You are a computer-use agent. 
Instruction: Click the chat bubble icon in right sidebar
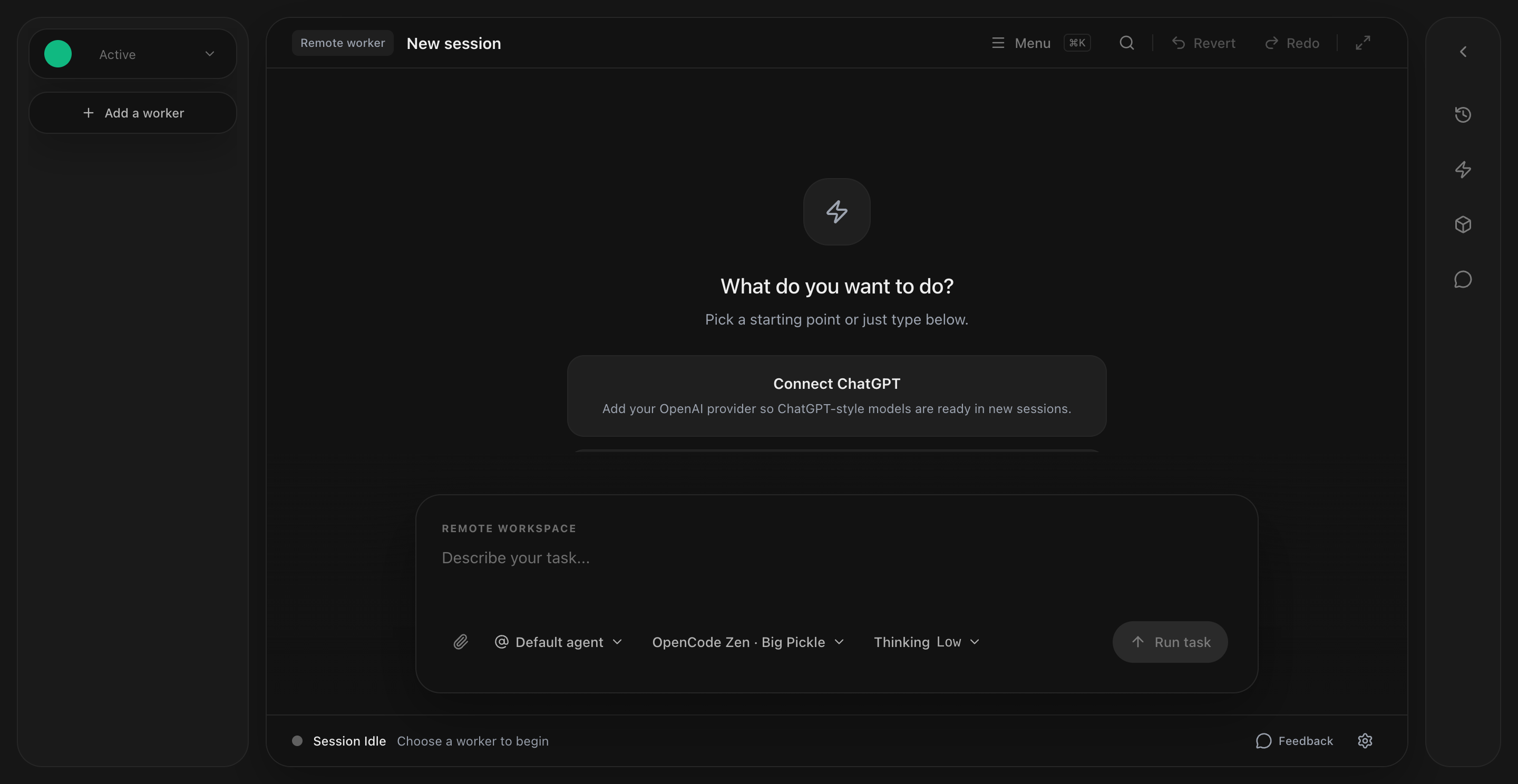(x=1463, y=279)
